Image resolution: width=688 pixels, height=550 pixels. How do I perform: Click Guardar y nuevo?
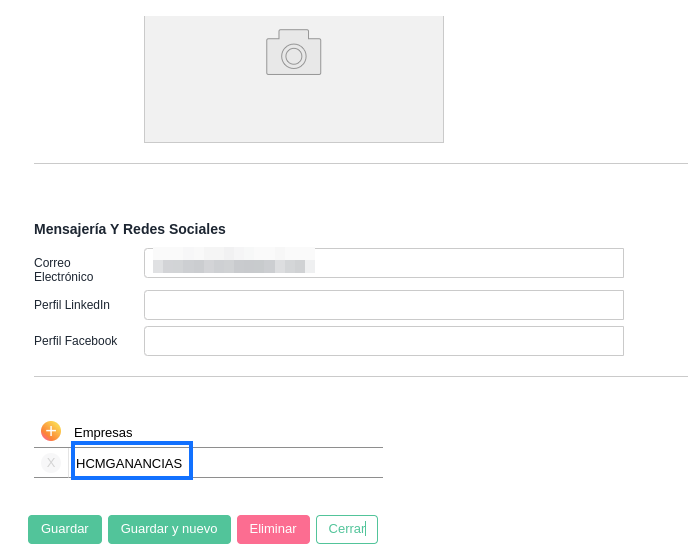pos(169,529)
